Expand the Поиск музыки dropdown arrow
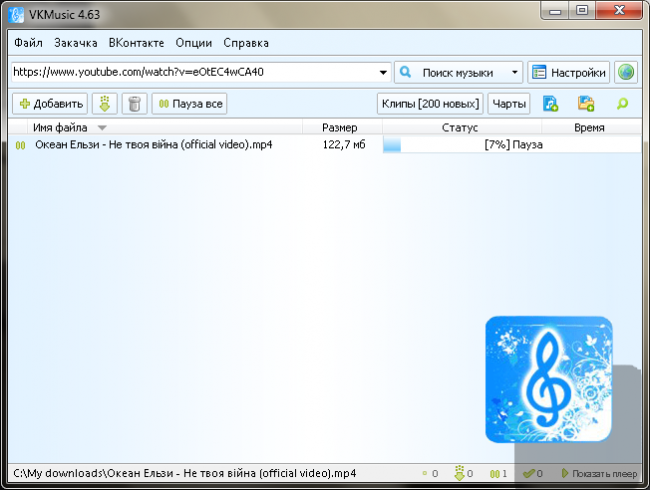 (x=515, y=73)
